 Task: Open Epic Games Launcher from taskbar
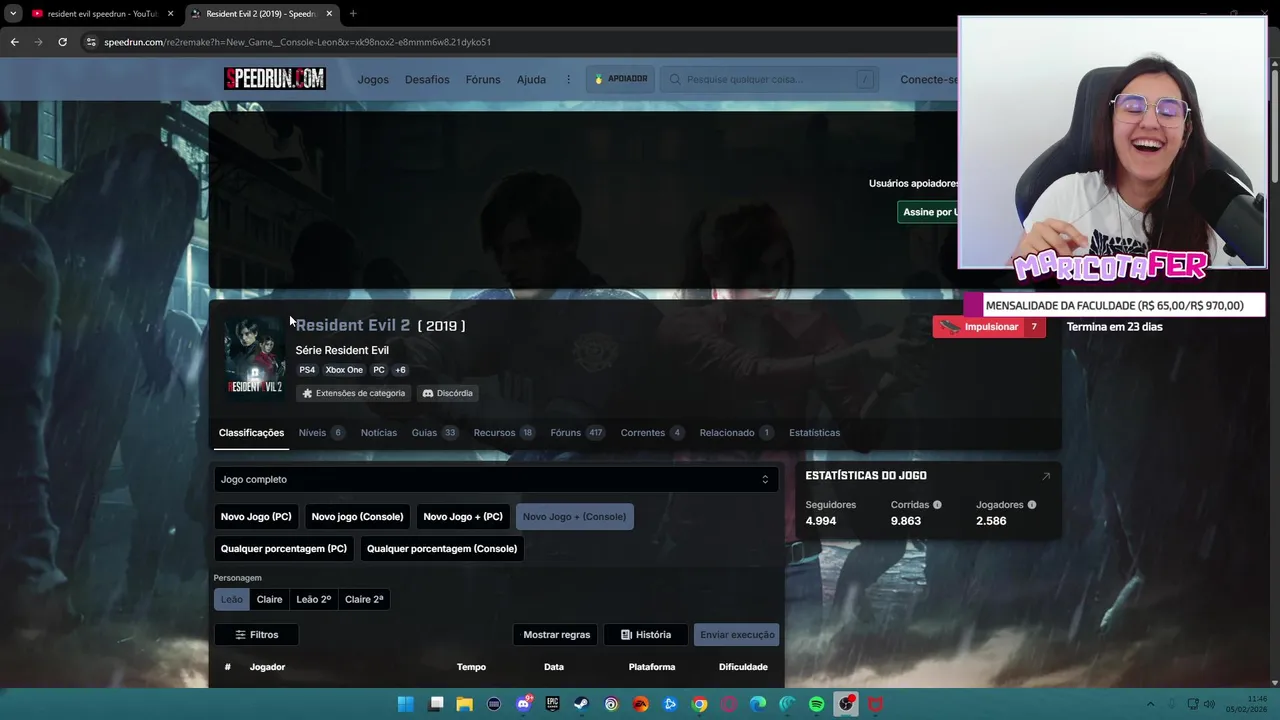tap(552, 704)
